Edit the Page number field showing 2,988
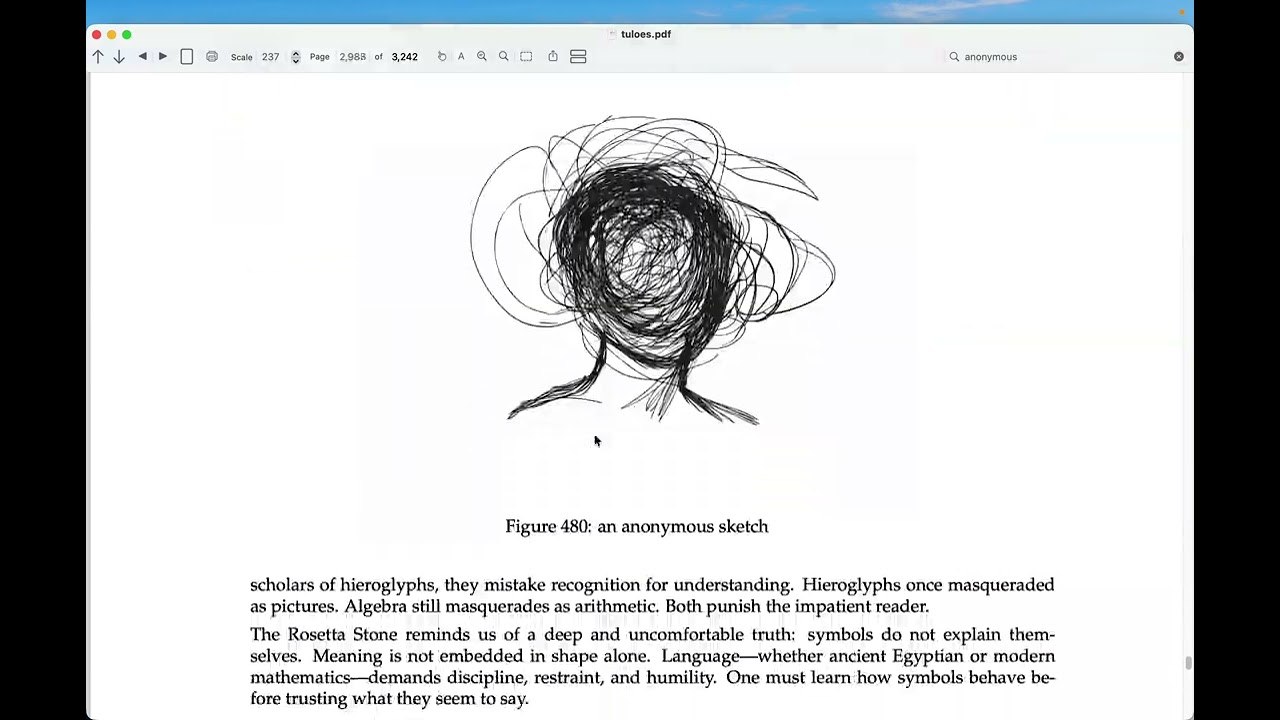 [352, 57]
